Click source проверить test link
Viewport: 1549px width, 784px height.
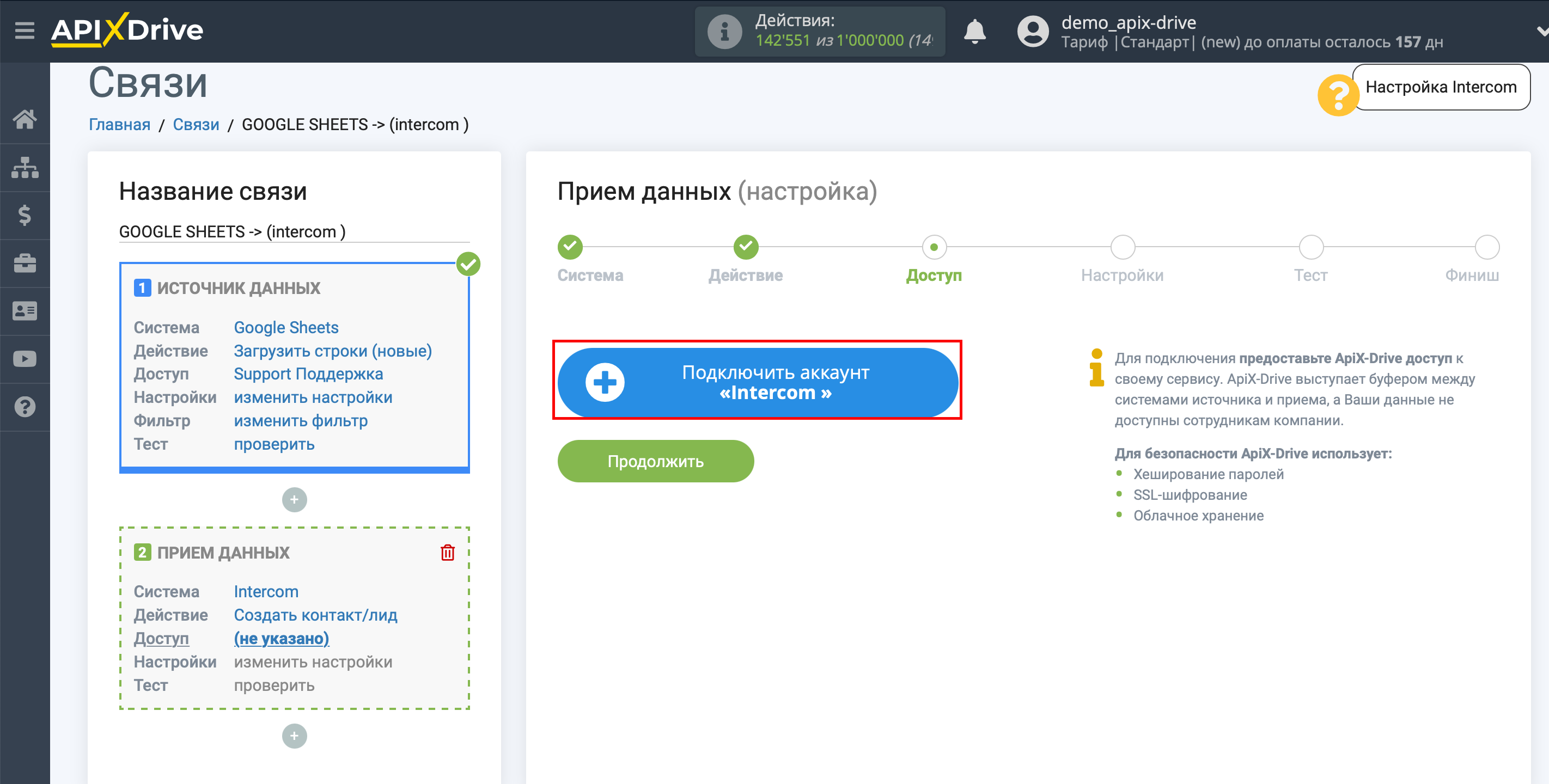click(274, 444)
